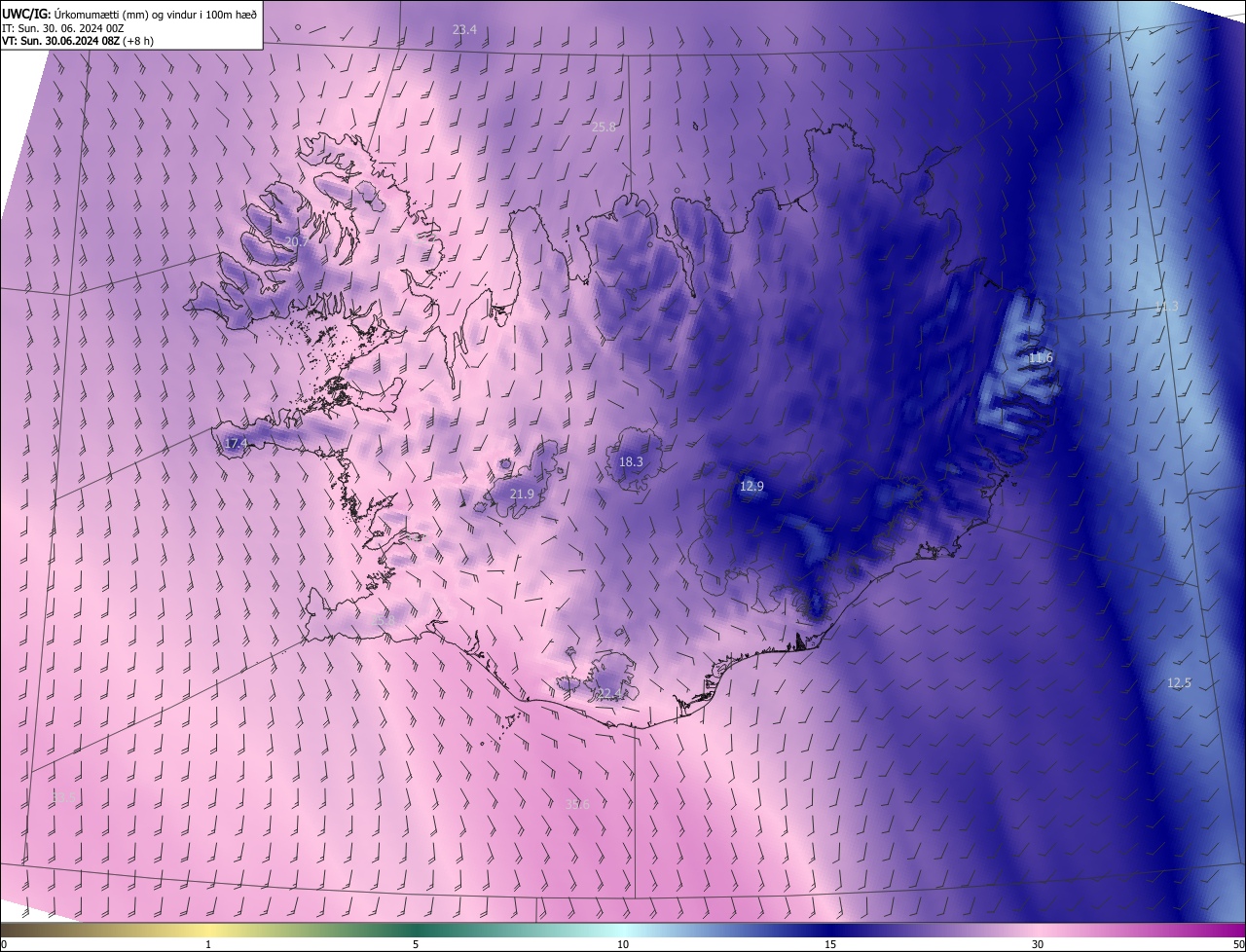The width and height of the screenshot is (1246, 952).
Task: Click the 11.3 value label
Action: click(x=1166, y=307)
